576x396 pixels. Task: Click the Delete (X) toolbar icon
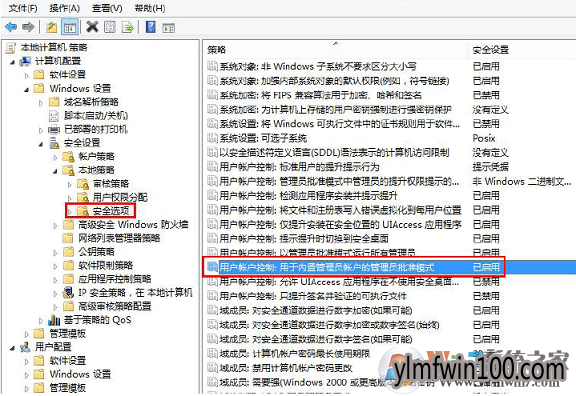[x=92, y=27]
